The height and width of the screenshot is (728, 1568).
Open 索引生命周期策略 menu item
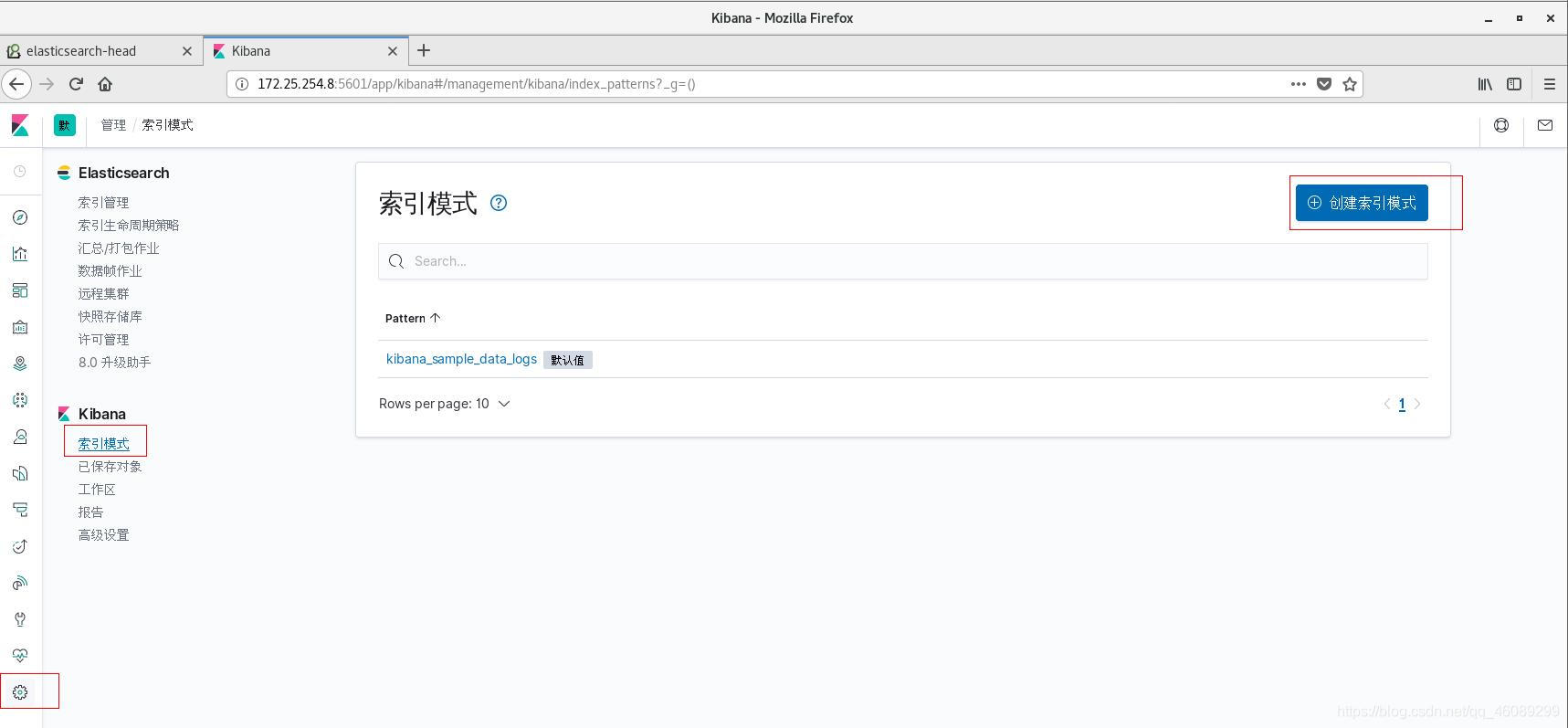(x=129, y=226)
